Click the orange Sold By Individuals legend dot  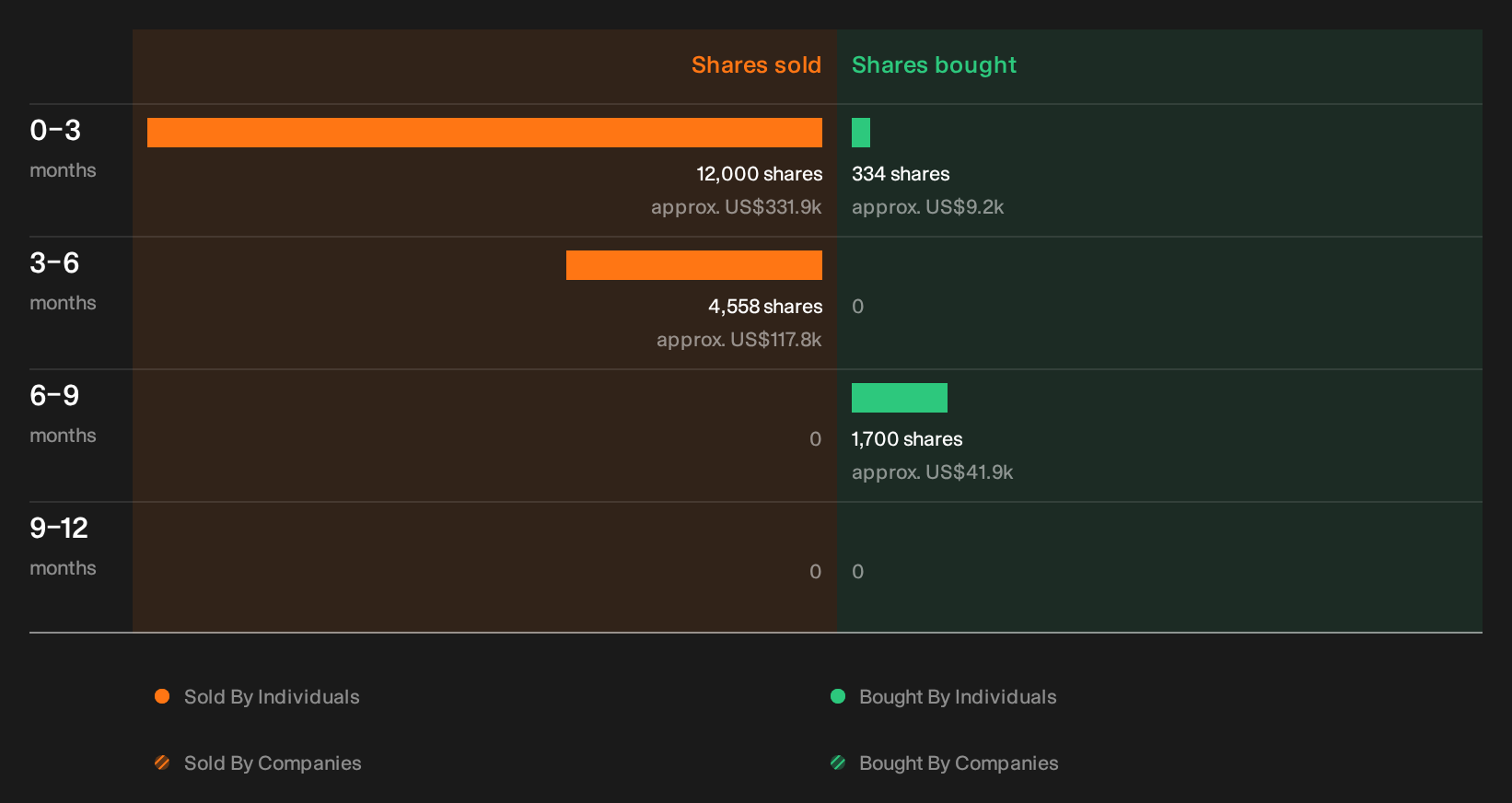pyautogui.click(x=162, y=696)
